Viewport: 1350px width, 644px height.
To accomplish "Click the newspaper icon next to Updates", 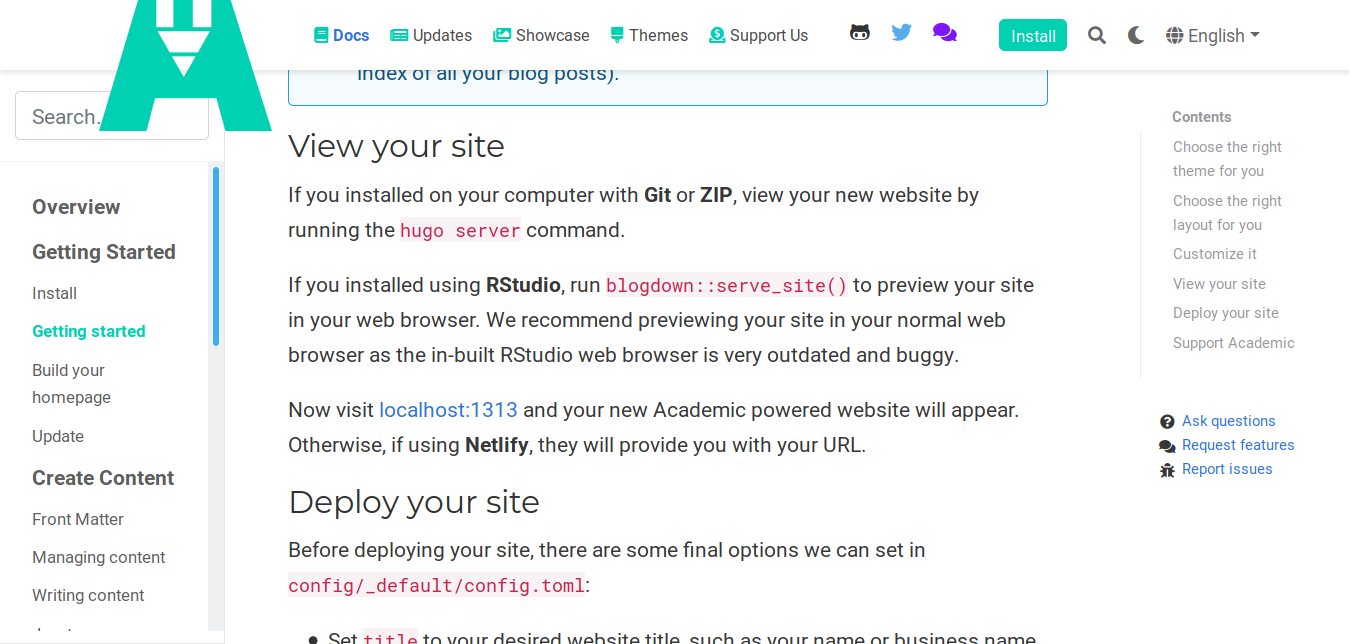I will coord(399,35).
